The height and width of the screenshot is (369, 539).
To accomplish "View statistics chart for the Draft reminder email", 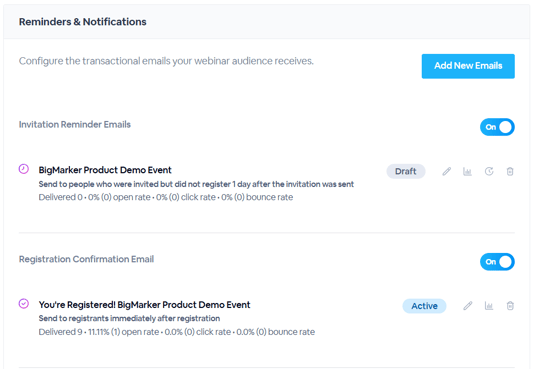I will click(467, 171).
